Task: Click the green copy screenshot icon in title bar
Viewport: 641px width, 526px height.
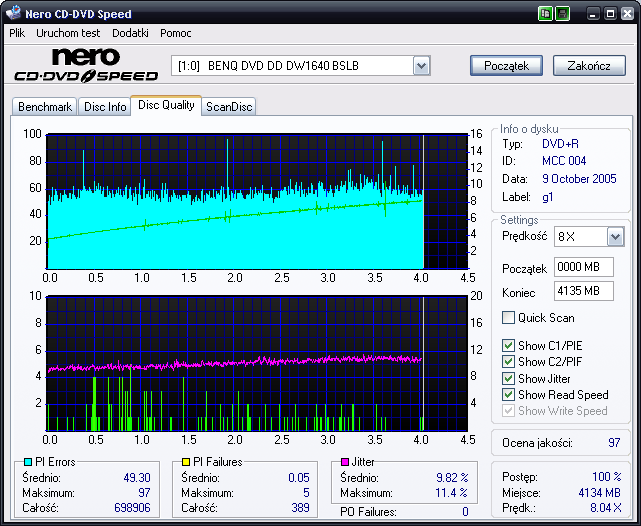Action: tap(545, 13)
